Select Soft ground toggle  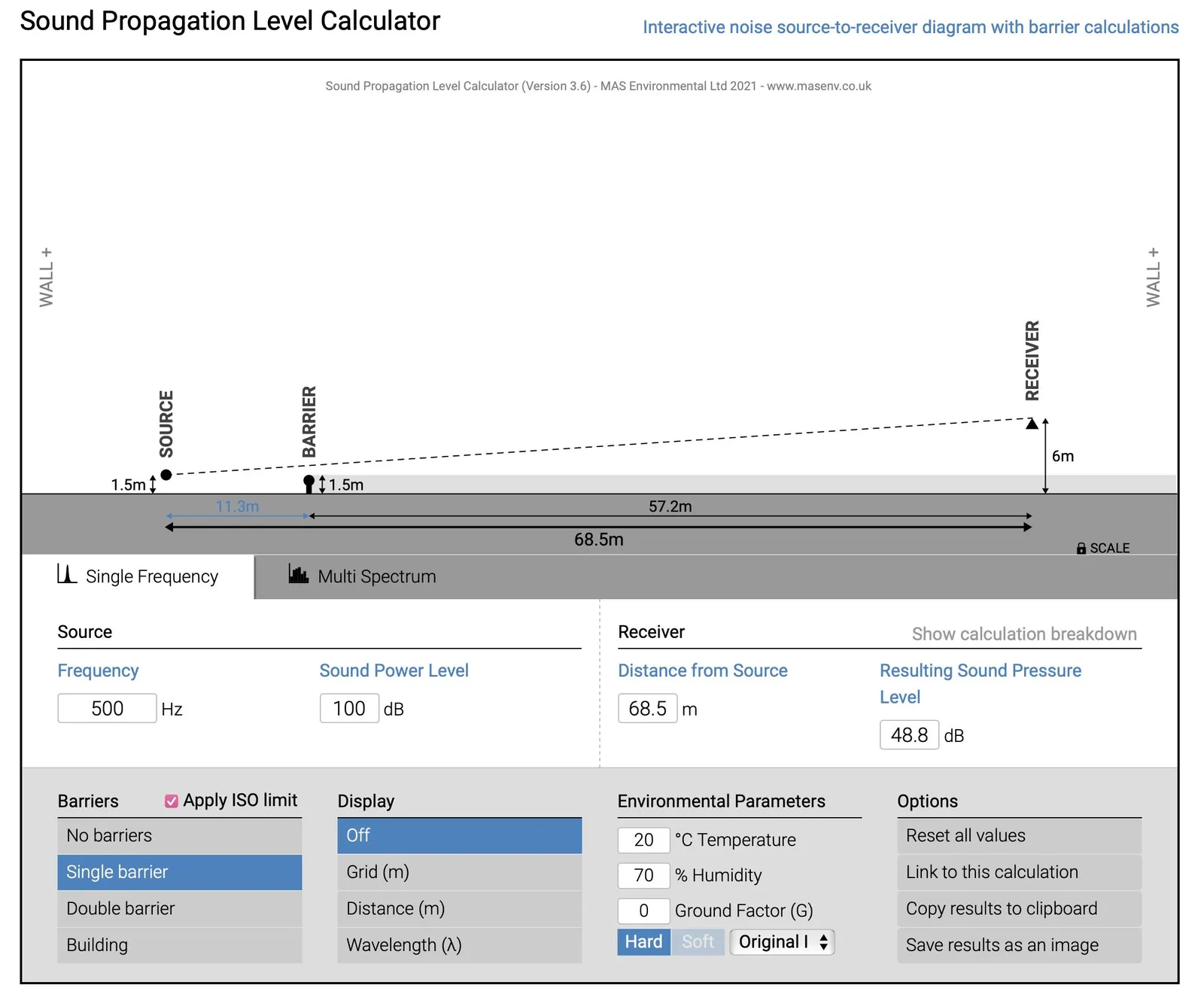coord(698,942)
